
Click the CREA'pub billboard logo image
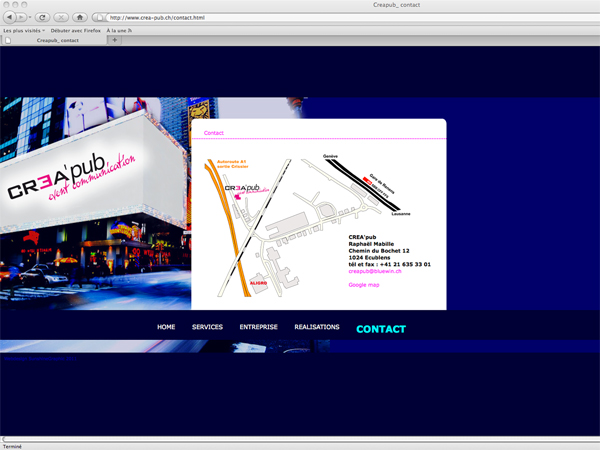[71, 177]
